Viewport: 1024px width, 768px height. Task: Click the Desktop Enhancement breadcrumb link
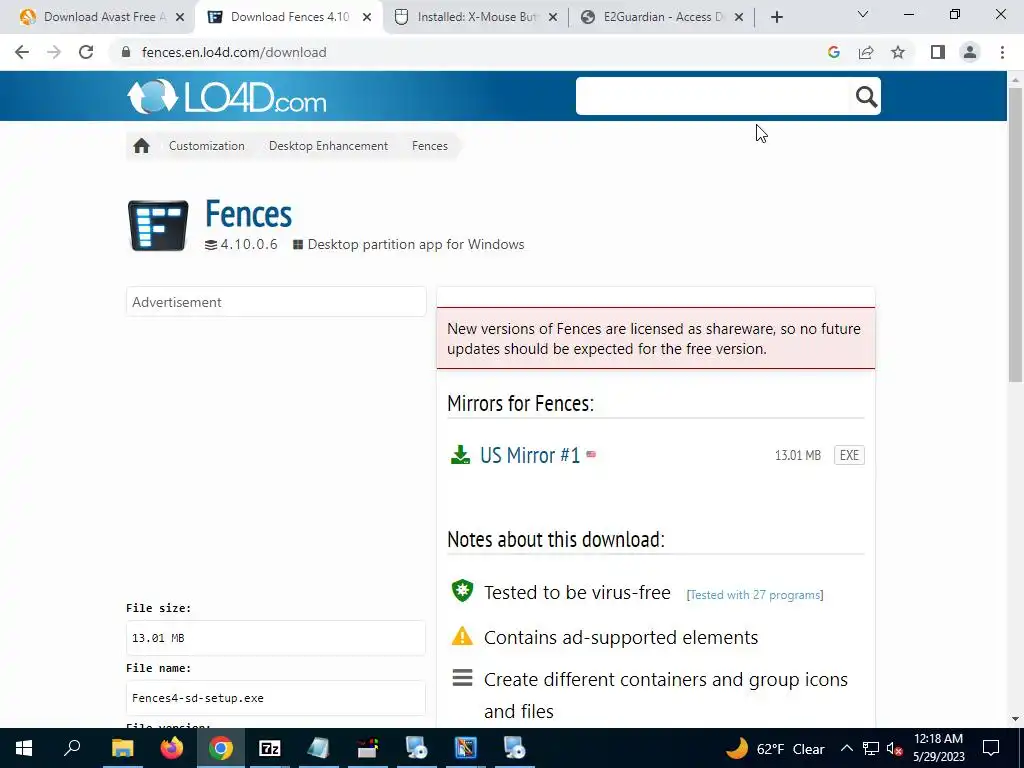point(328,146)
